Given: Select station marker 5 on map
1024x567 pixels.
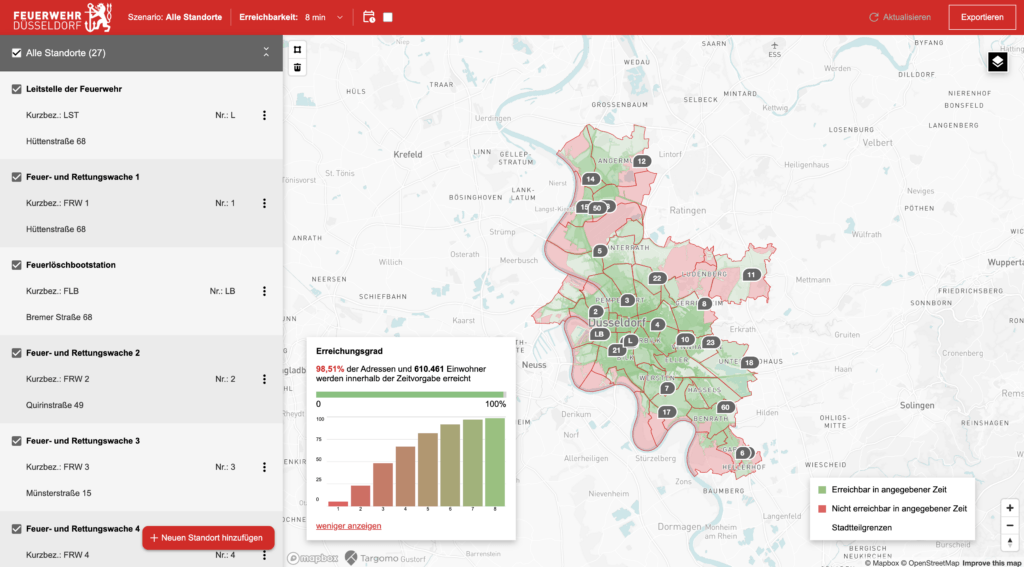Looking at the screenshot, I should pos(599,251).
